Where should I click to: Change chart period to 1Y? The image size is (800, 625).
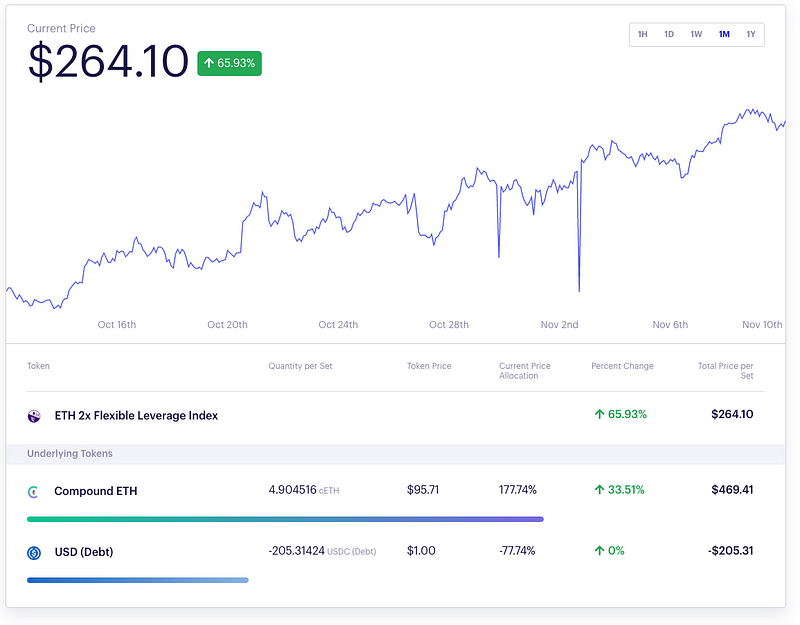point(751,35)
